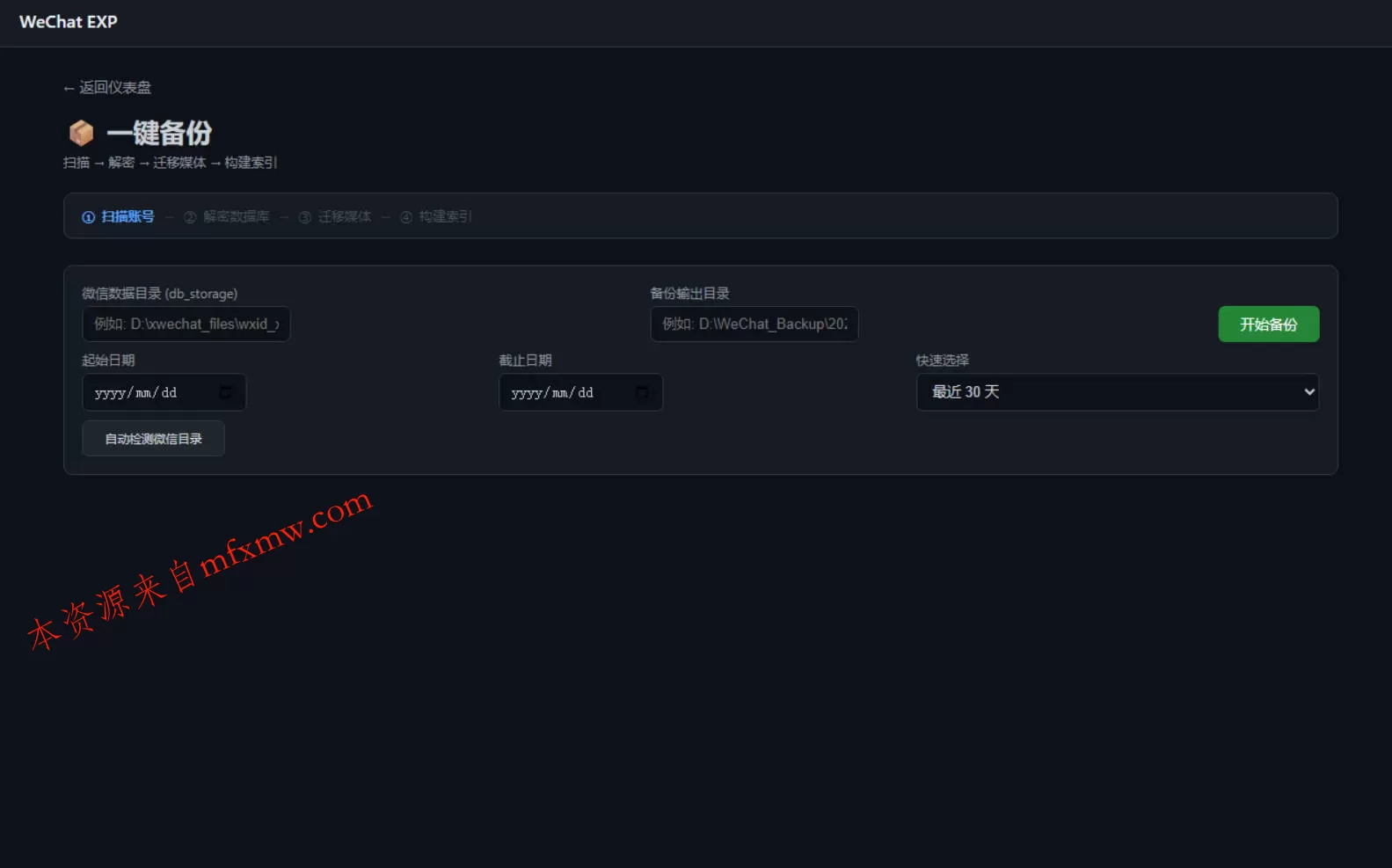Click the WeChat EXP title
The height and width of the screenshot is (868, 1392).
click(69, 22)
